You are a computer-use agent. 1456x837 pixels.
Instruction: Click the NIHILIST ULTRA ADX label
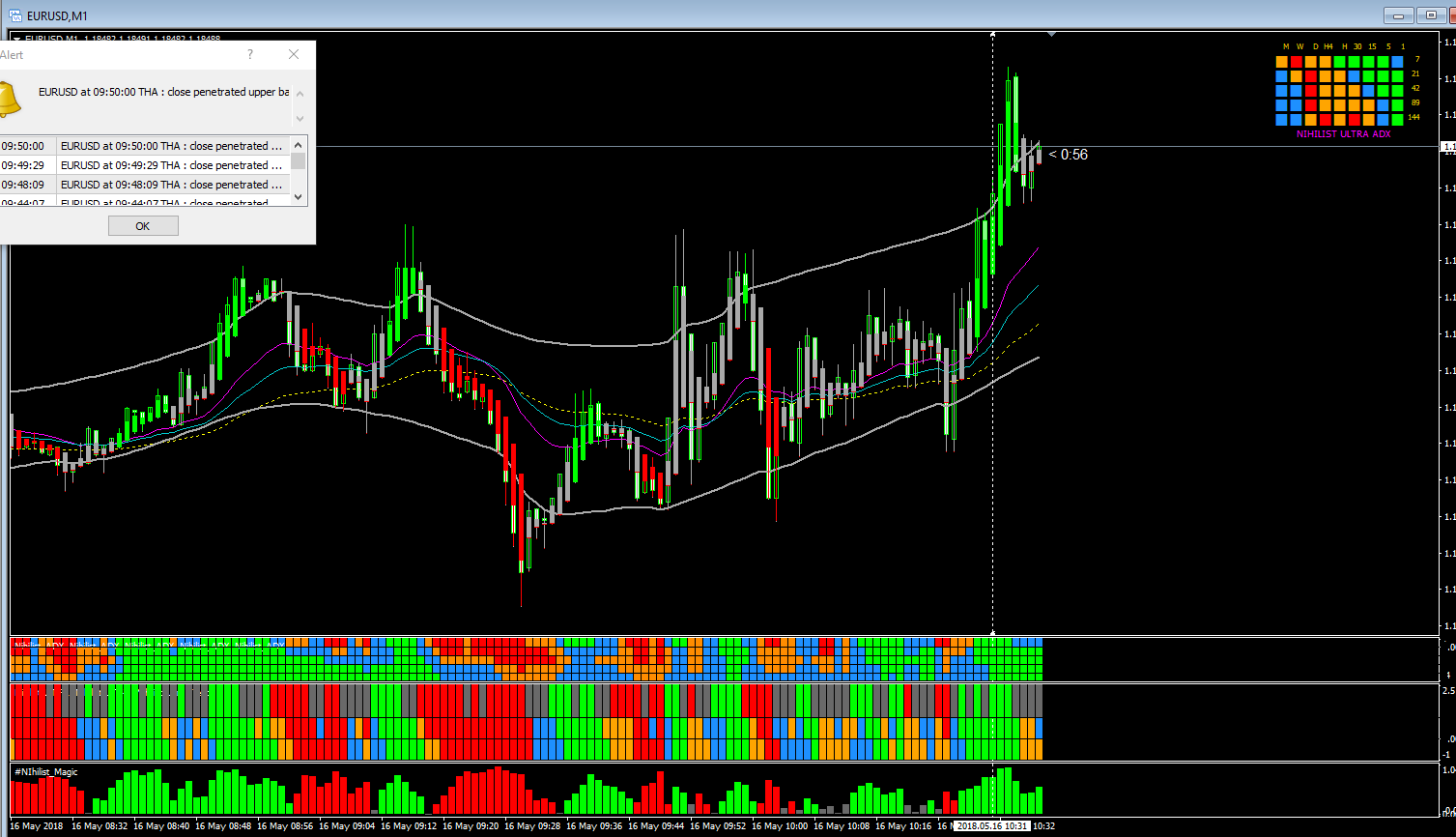click(x=1344, y=134)
